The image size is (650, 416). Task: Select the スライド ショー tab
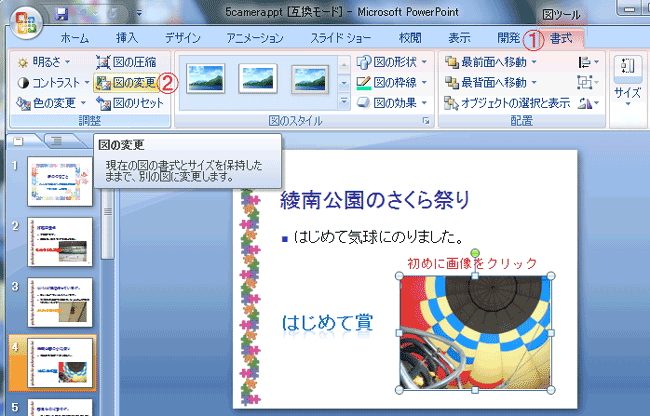click(x=340, y=38)
